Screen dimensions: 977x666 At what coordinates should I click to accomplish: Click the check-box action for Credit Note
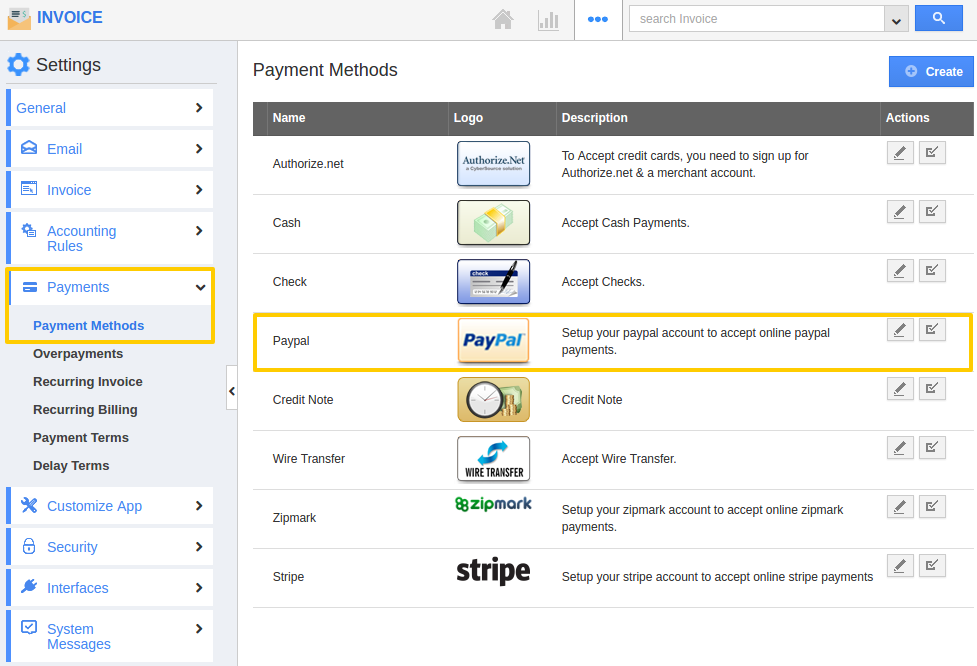tap(932, 389)
